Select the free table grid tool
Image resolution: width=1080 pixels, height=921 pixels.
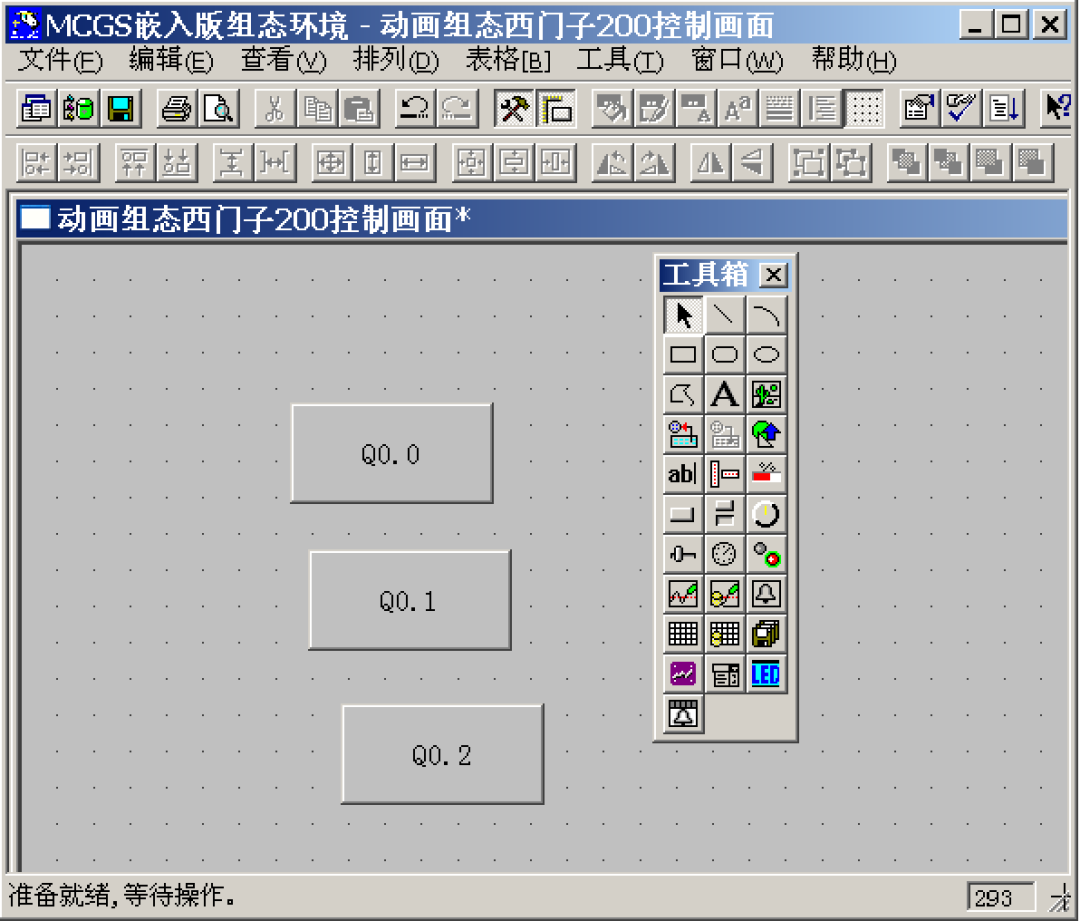683,634
